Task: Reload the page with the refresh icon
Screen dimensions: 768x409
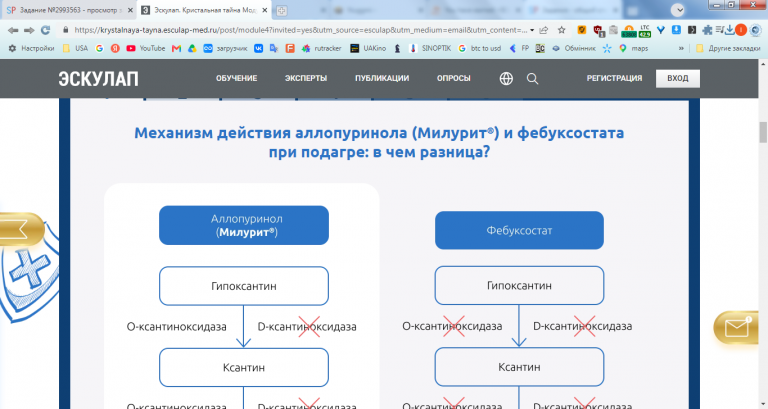Action: pos(46,30)
